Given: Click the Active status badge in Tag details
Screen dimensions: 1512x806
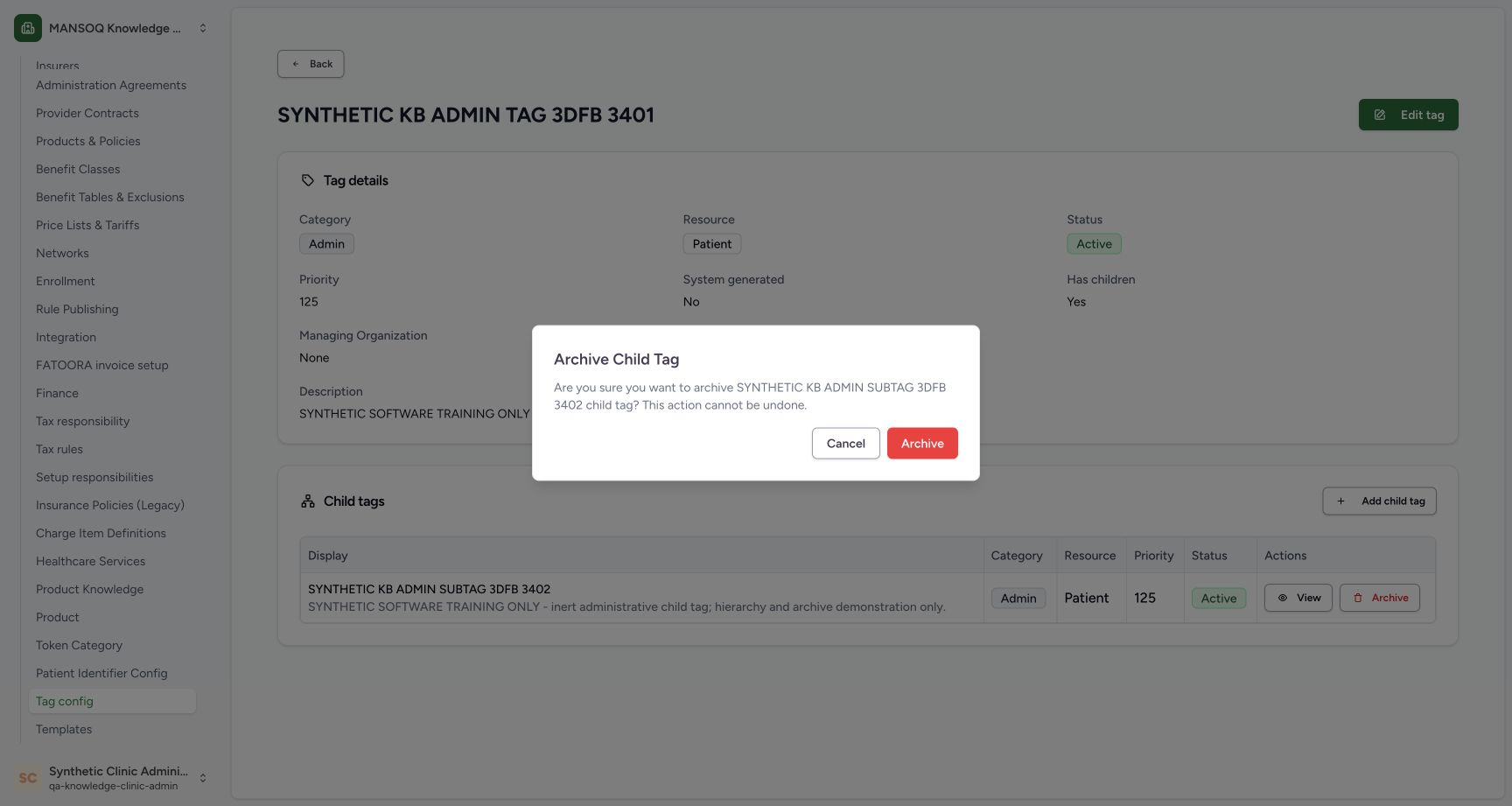Looking at the screenshot, I should coord(1094,244).
